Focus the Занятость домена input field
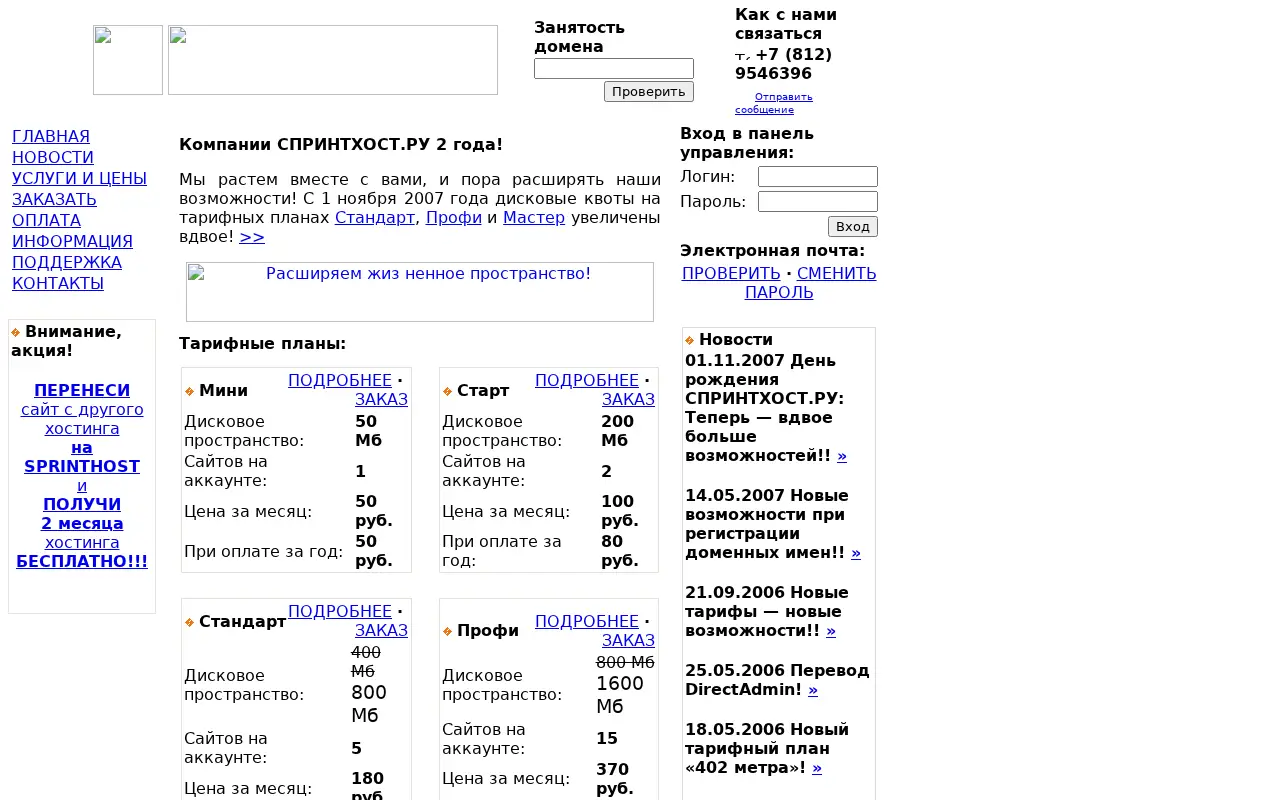This screenshot has height=800, width=1280. pyautogui.click(x=614, y=68)
